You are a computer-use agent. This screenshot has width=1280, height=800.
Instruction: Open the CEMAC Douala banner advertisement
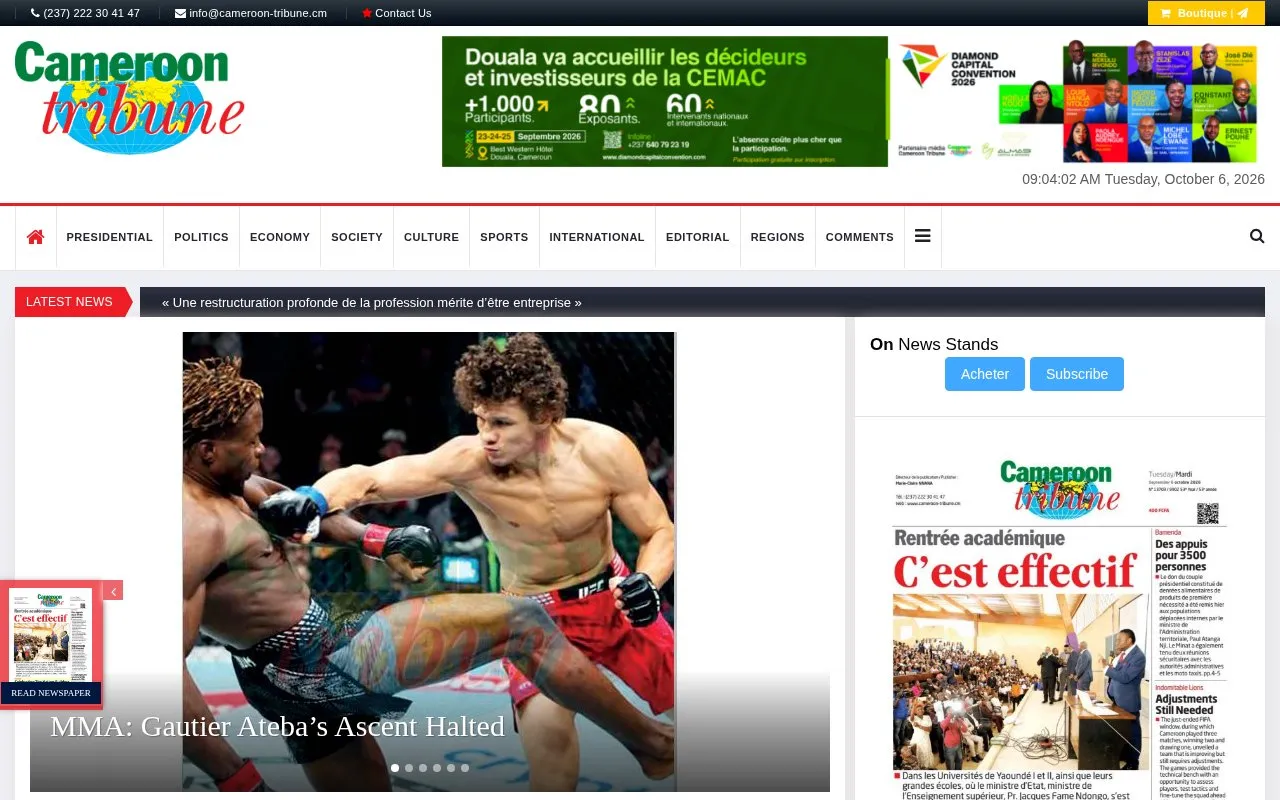(x=851, y=101)
